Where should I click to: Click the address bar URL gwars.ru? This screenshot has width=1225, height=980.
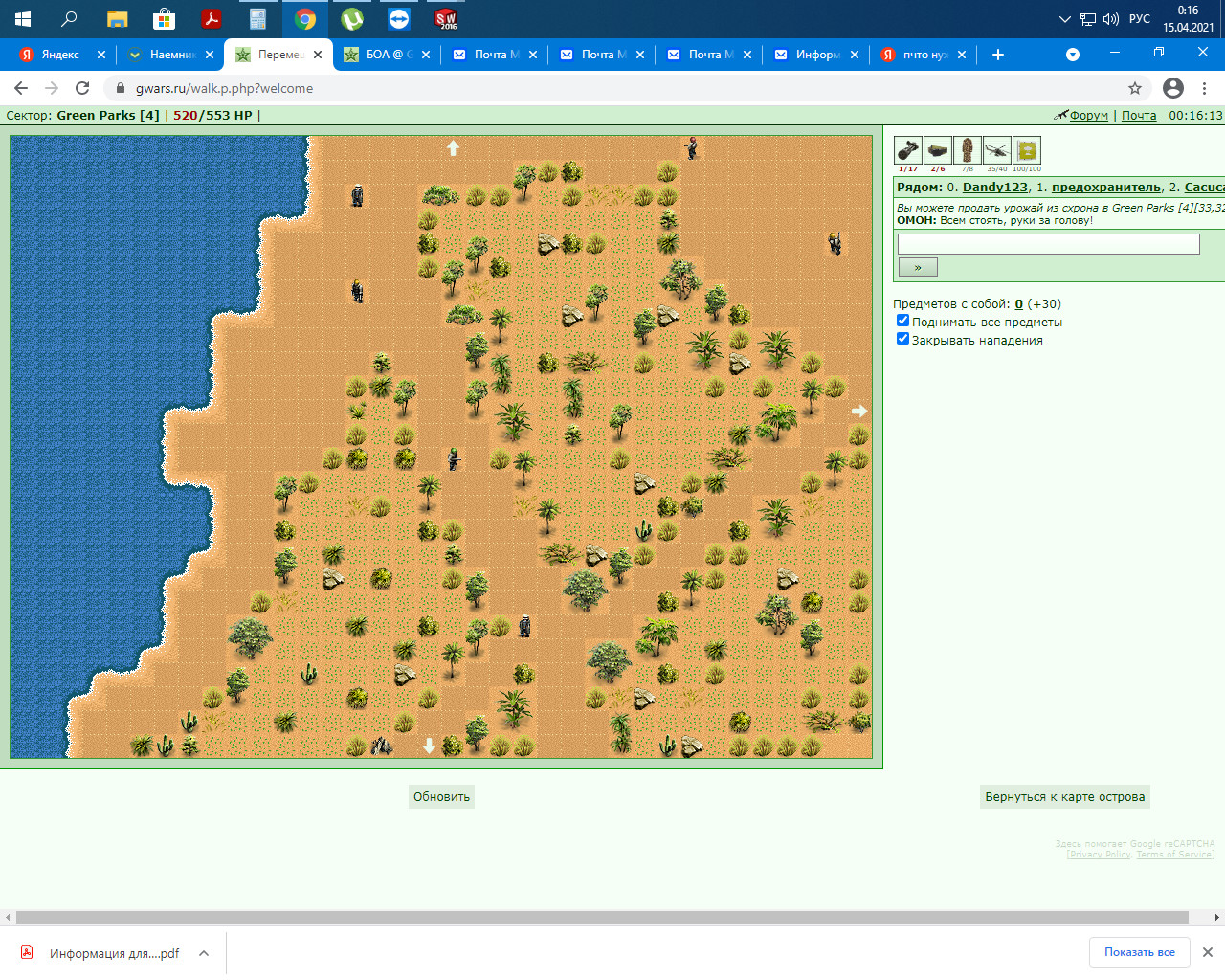coord(224,88)
